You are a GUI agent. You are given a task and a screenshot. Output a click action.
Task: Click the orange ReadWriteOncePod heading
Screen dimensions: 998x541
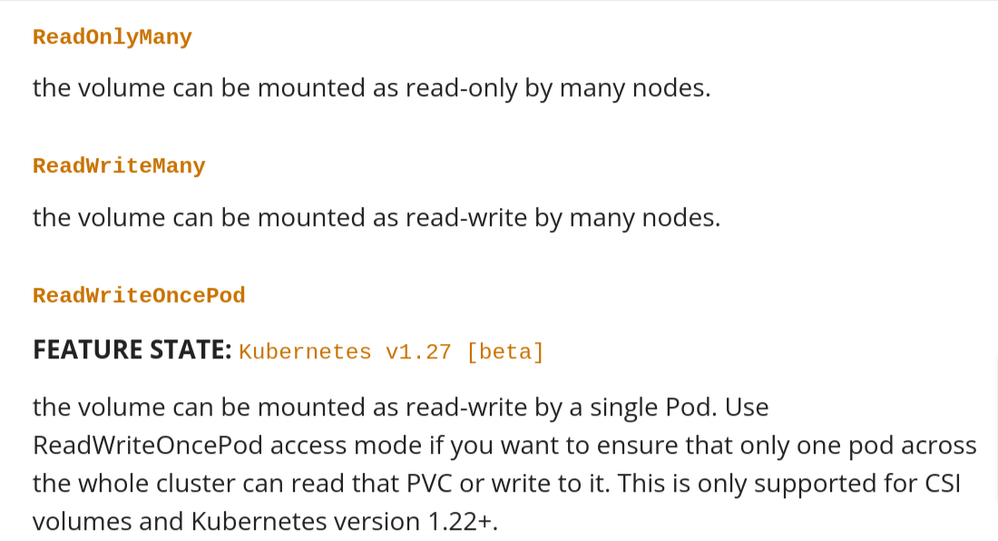pos(139,296)
